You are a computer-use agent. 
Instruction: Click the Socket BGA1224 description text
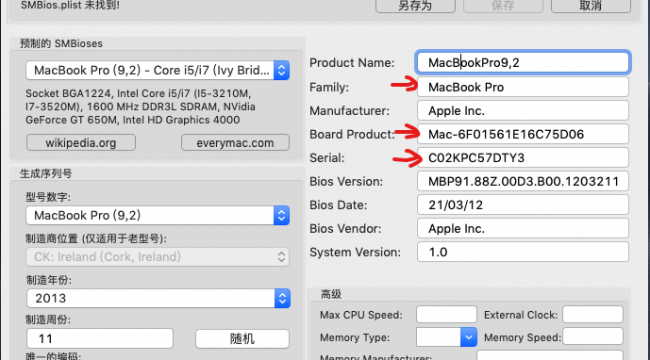coord(141,107)
